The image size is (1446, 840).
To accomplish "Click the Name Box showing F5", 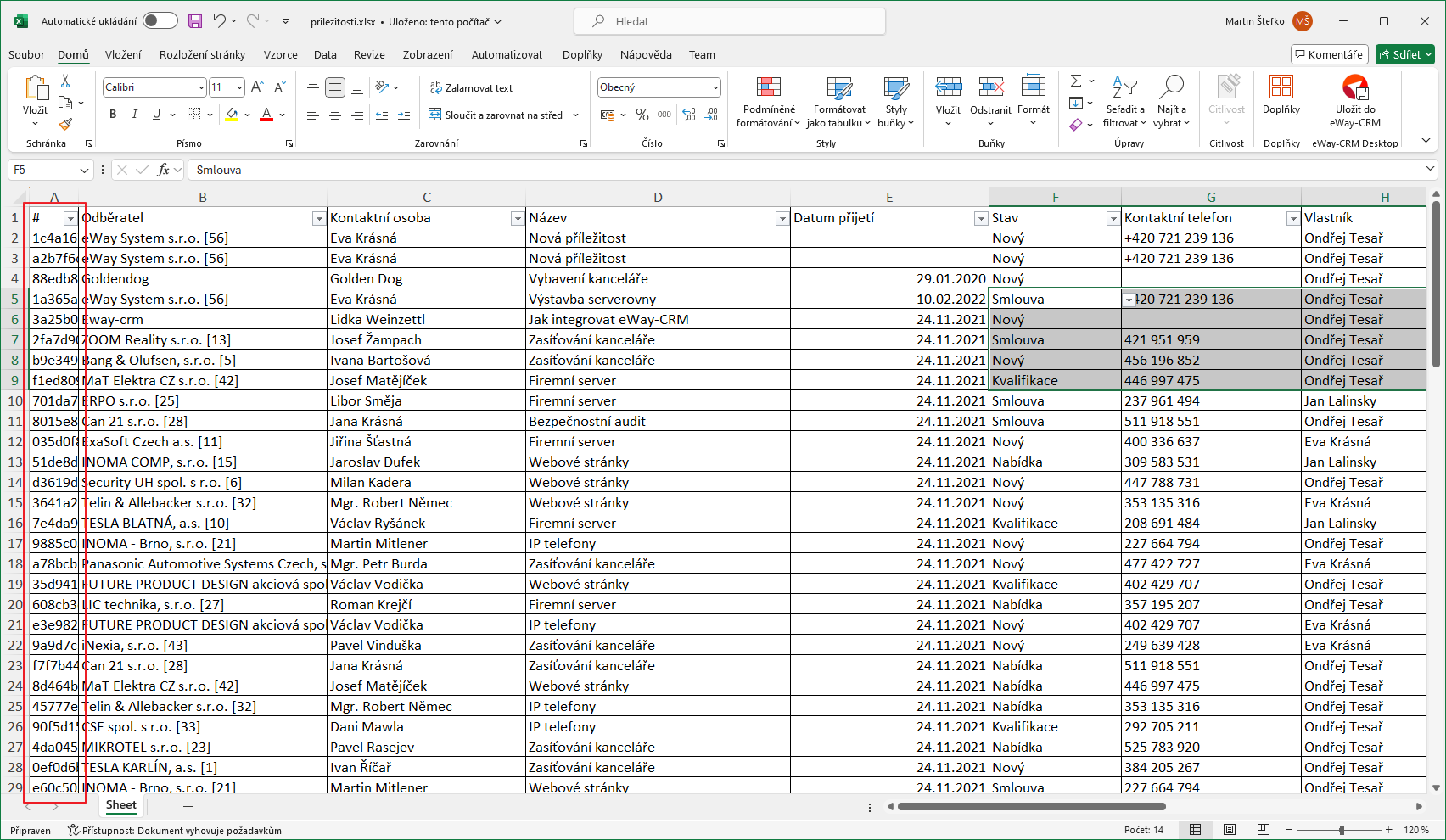I will pyautogui.click(x=51, y=170).
